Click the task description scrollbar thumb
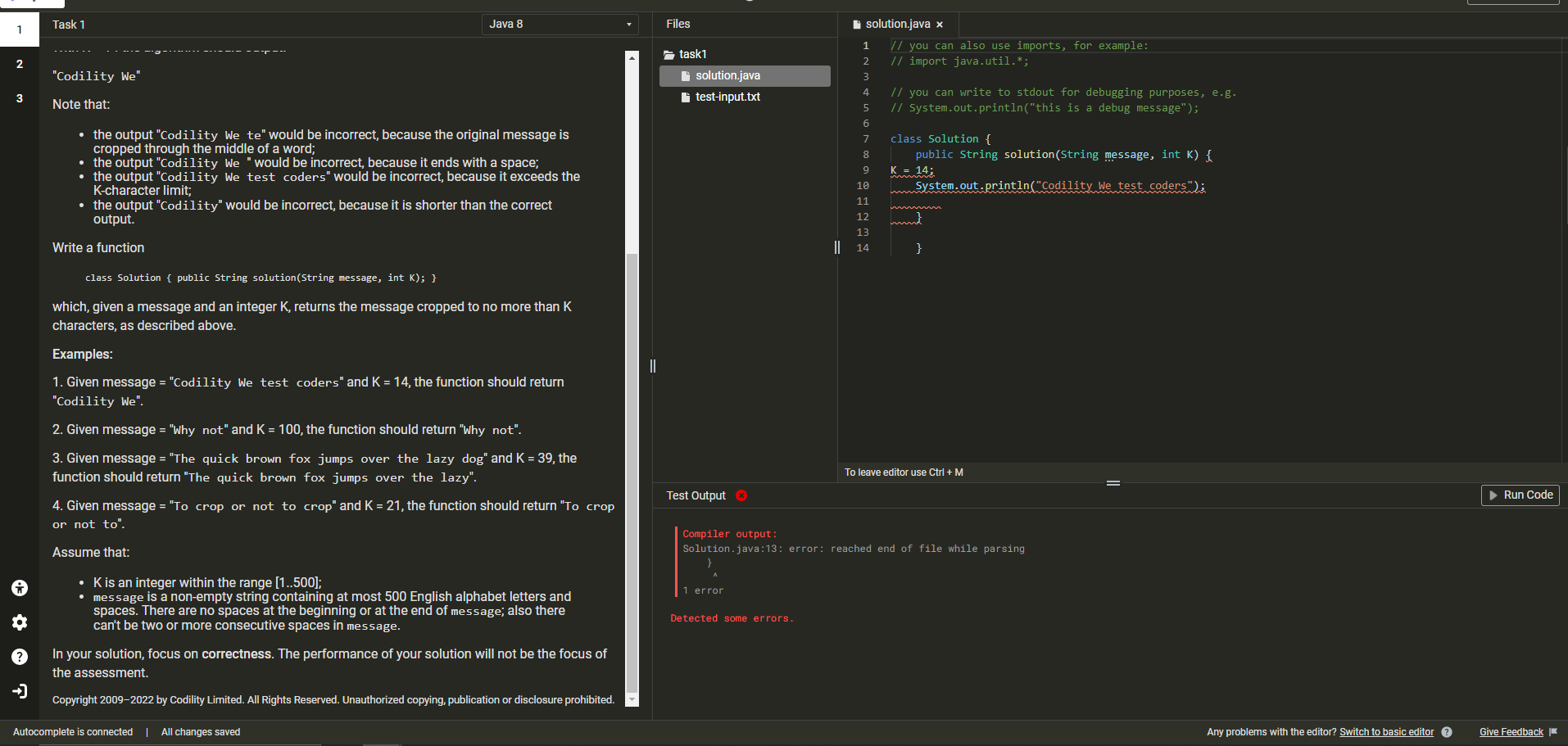Image resolution: width=1568 pixels, height=746 pixels. pos(632,473)
